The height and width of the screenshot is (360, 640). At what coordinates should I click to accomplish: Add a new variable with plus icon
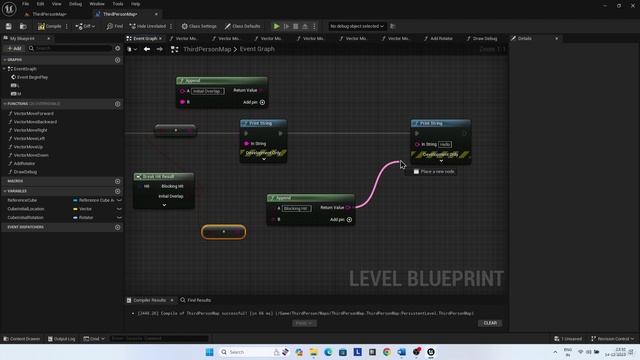tap(118, 191)
